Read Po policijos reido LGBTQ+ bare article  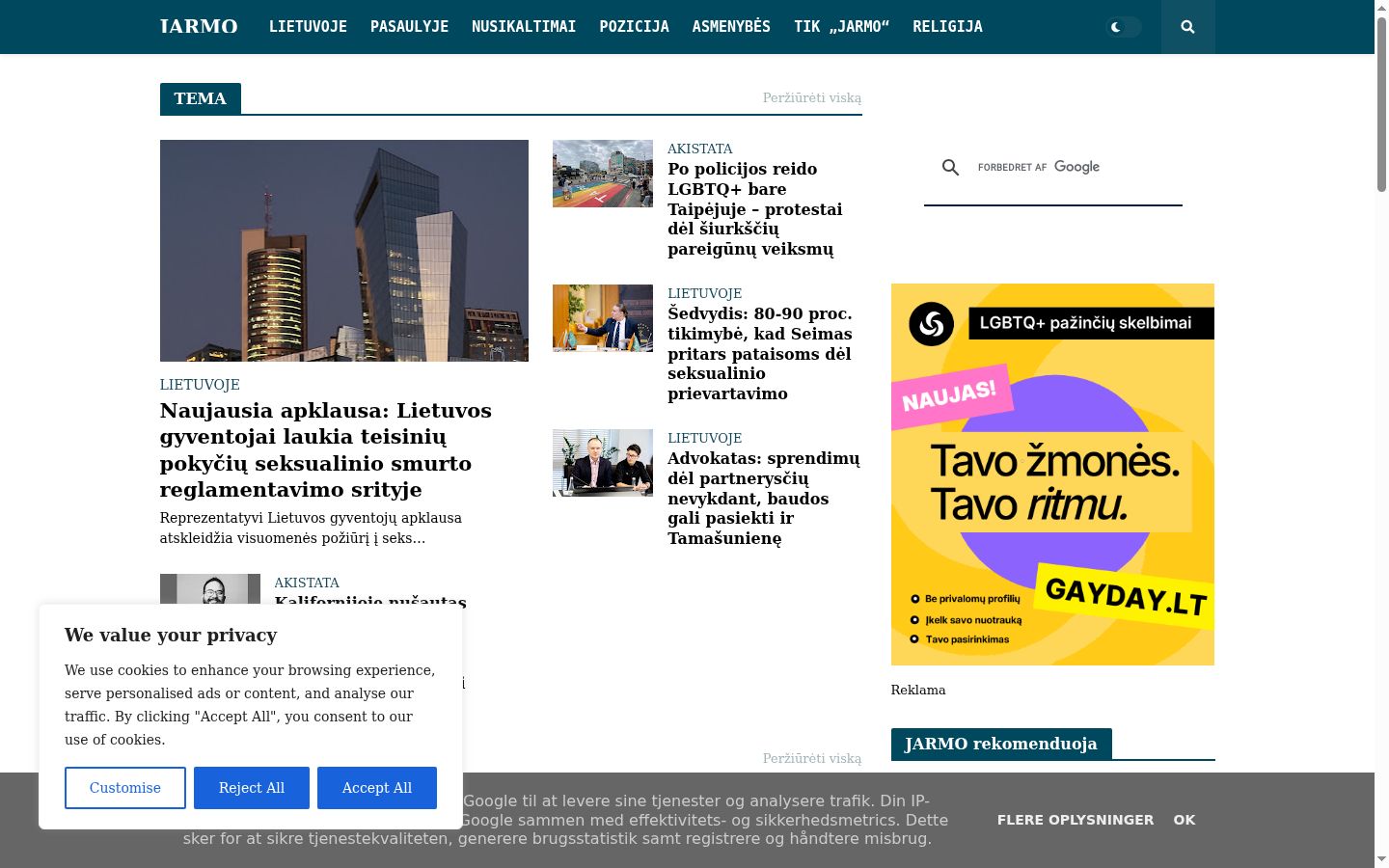755,209
